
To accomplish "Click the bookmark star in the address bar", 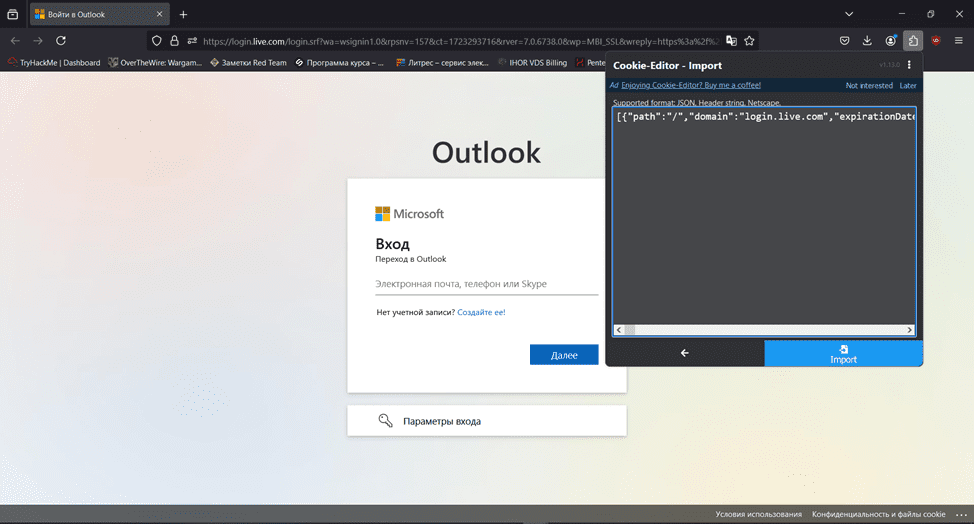I will click(x=749, y=41).
